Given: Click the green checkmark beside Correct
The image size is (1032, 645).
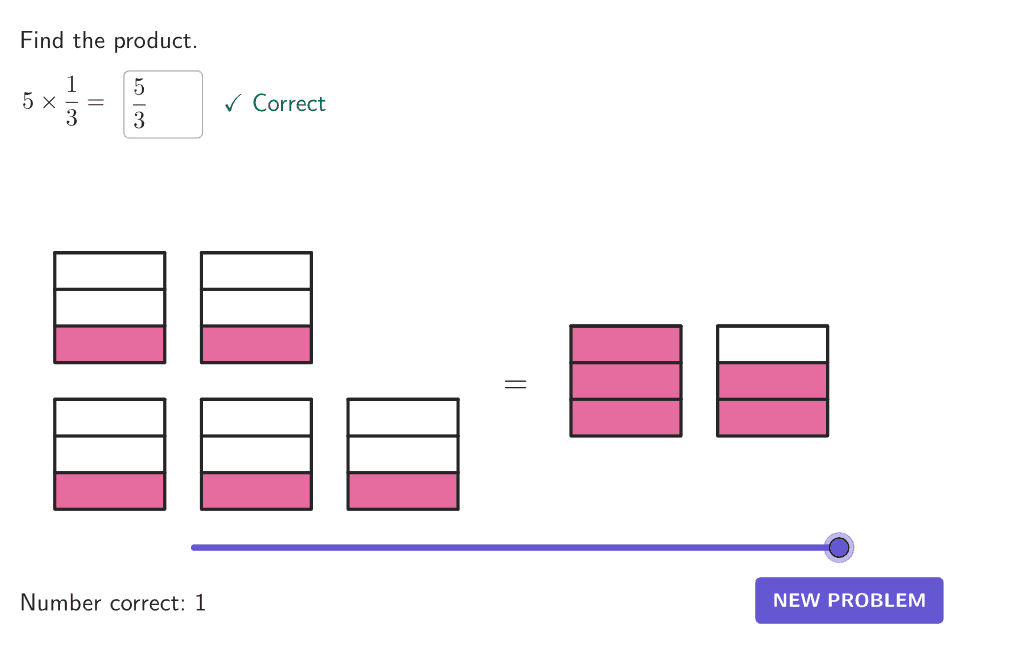Looking at the screenshot, I should click(232, 103).
